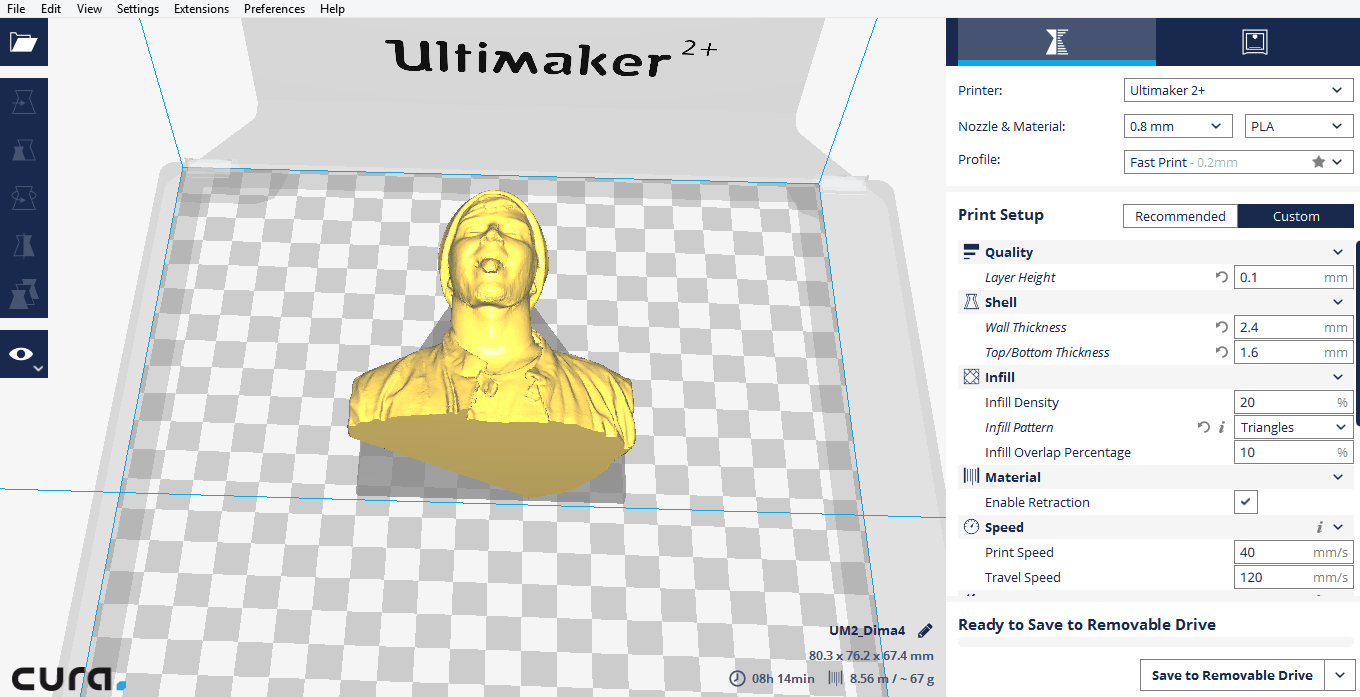Open file with the folder icon
Viewport: 1360px width, 697px height.
point(23,42)
